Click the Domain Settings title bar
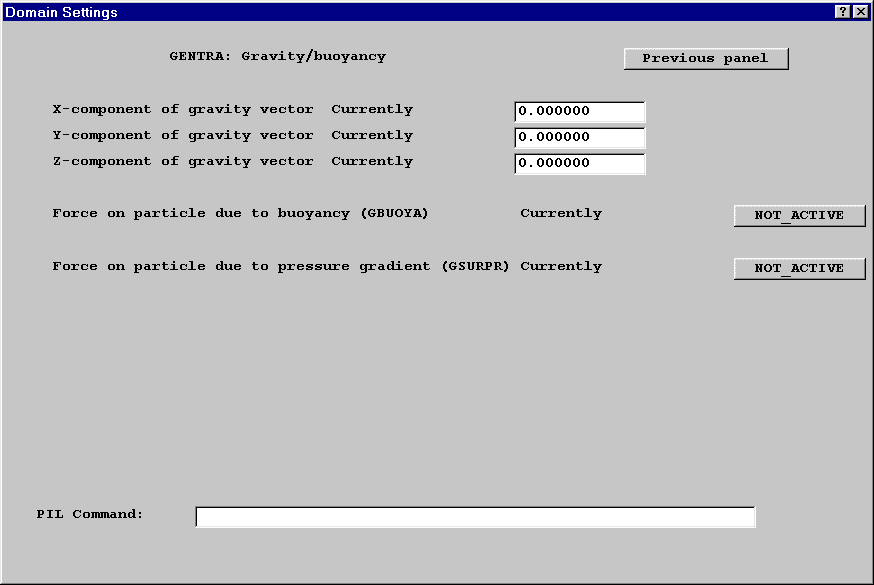 400,12
